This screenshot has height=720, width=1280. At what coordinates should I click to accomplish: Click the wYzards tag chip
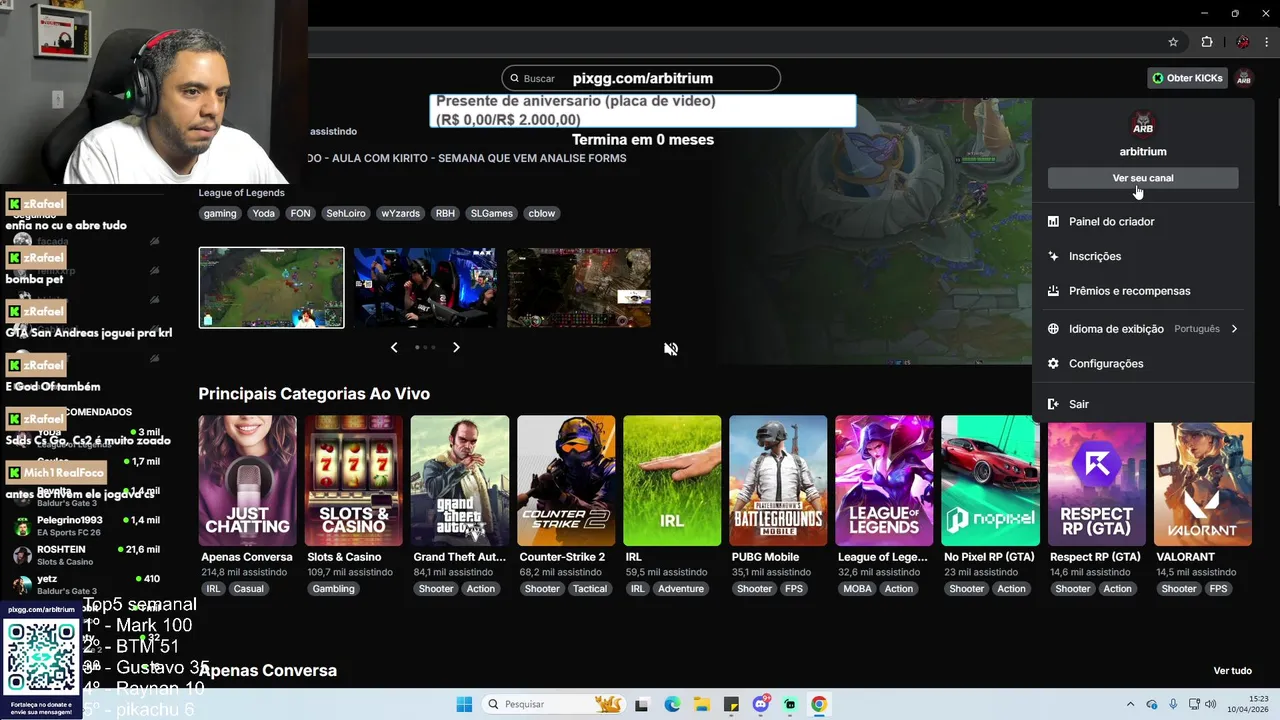401,213
